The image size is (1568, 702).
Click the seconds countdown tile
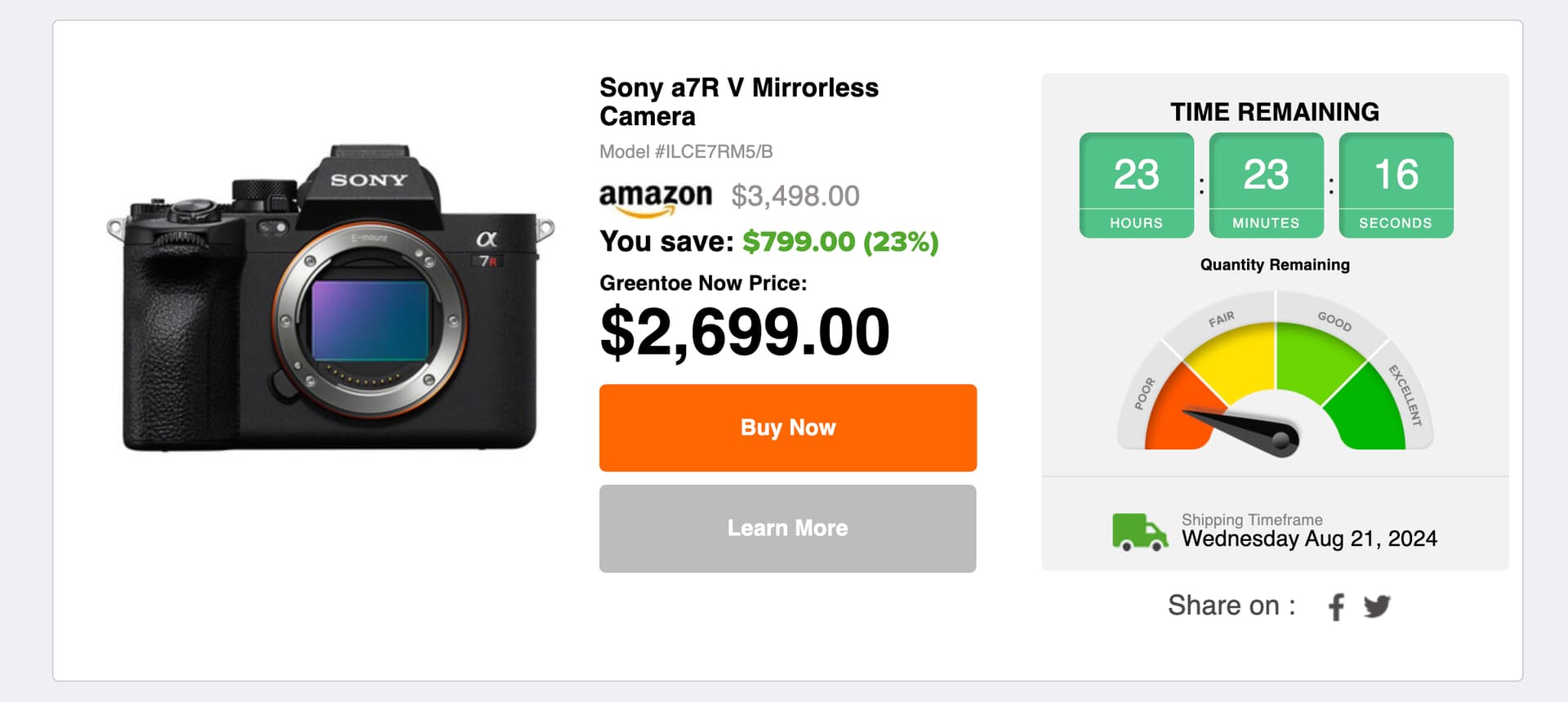point(1396,186)
